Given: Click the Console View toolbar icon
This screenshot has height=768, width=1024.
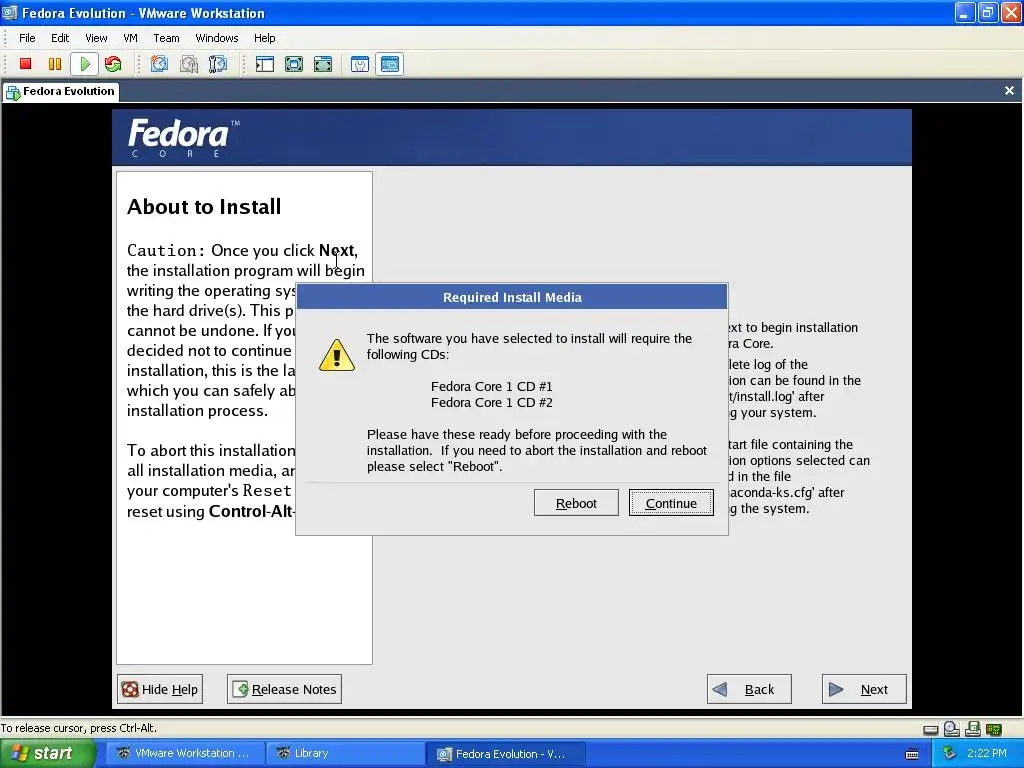Looking at the screenshot, I should pos(390,64).
